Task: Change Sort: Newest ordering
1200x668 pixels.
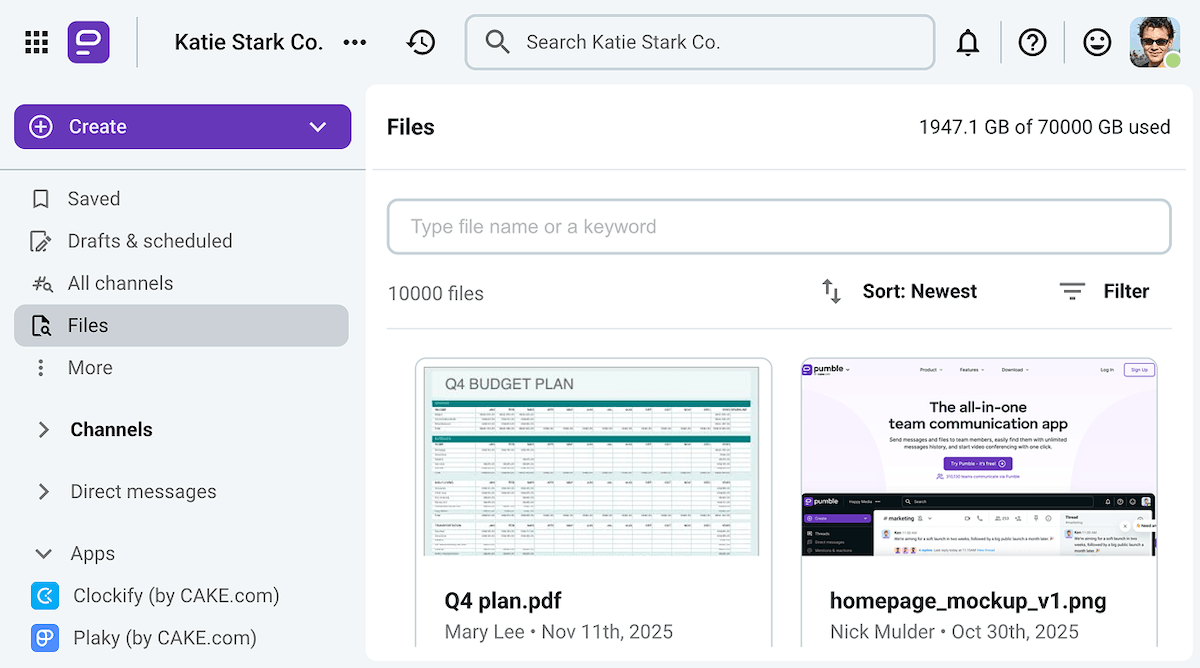Action: coord(919,291)
